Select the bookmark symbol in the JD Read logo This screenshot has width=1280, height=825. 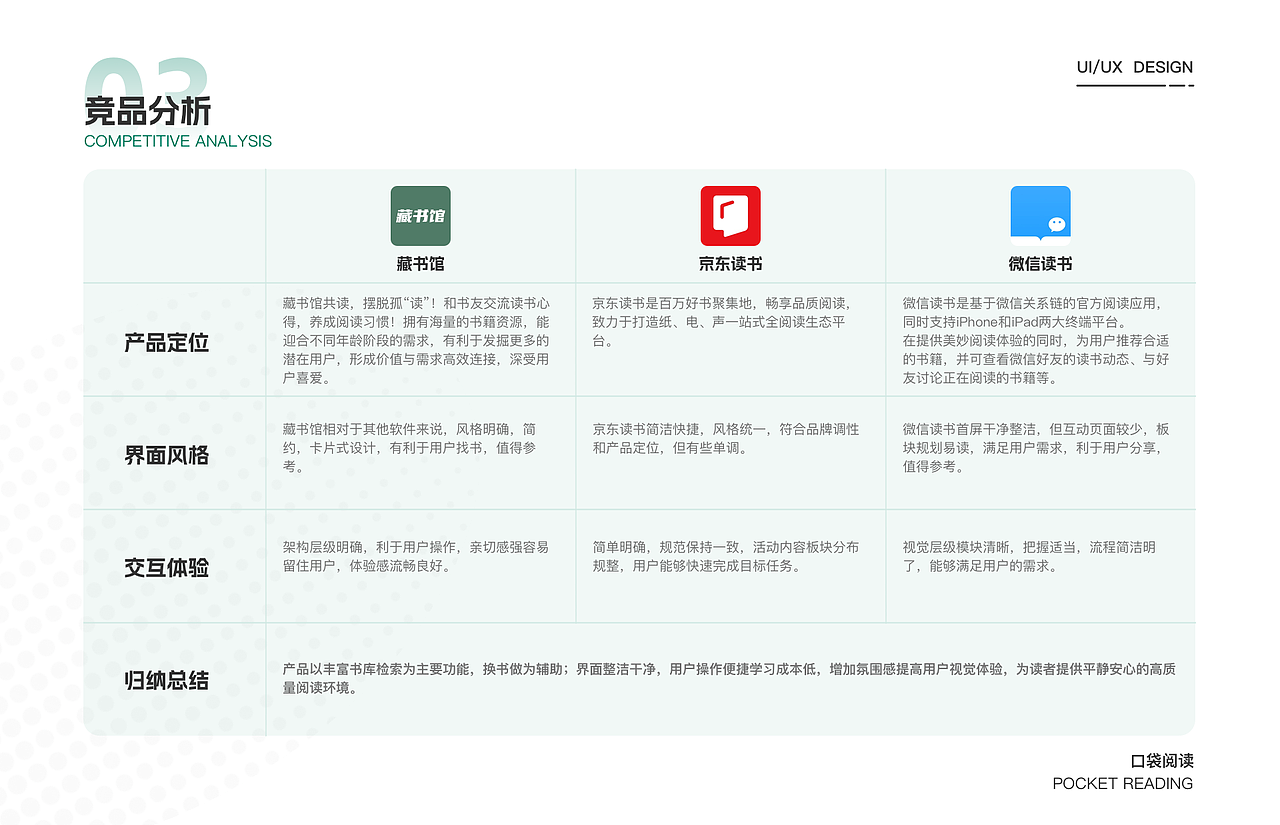[x=728, y=211]
